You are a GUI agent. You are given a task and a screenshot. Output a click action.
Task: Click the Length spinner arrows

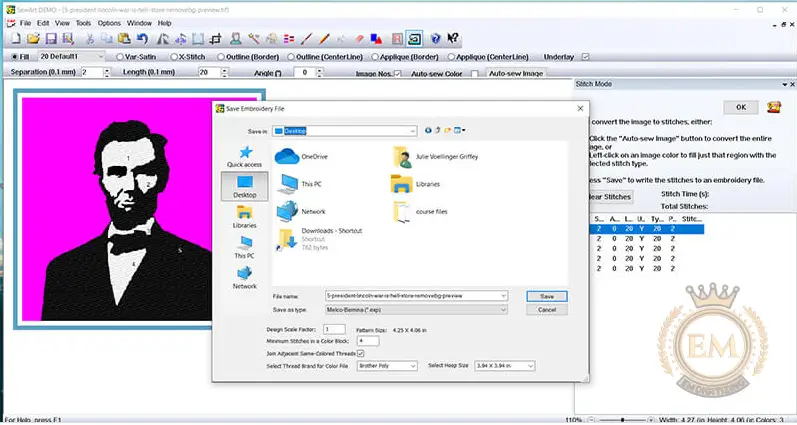click(x=224, y=72)
